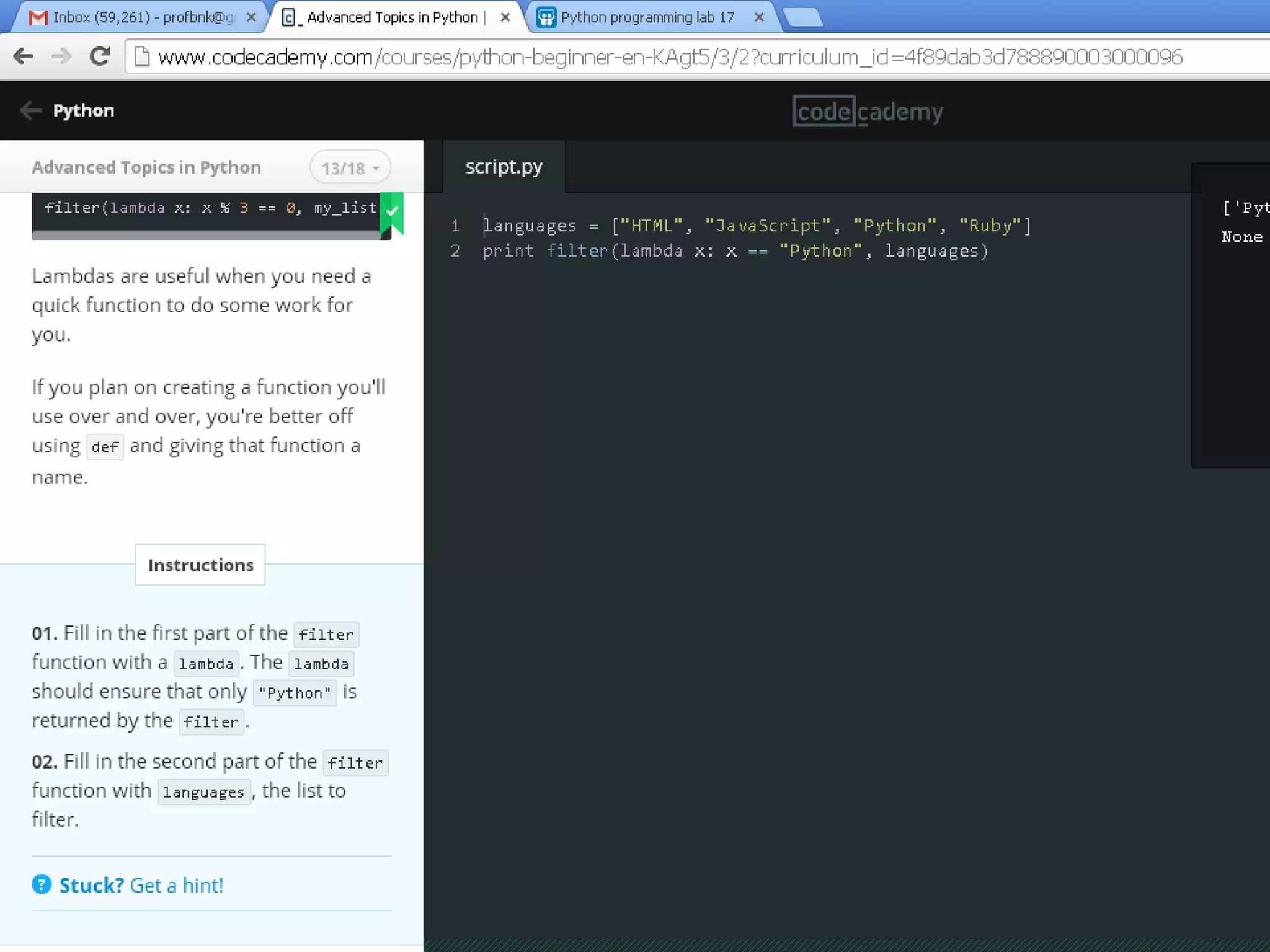Close the Python programming lab 17 tab
This screenshot has height=952, width=1270.
(x=759, y=17)
